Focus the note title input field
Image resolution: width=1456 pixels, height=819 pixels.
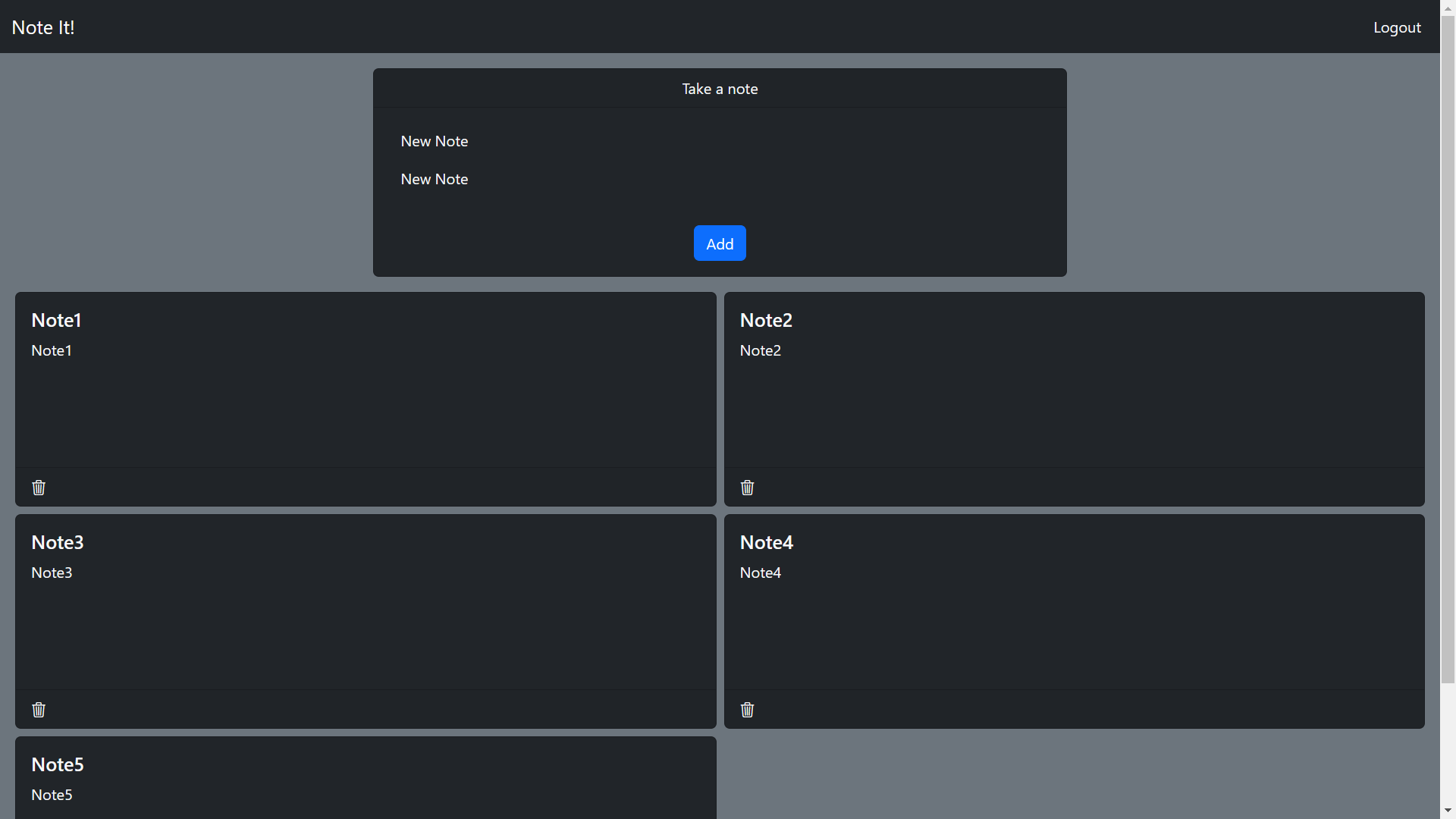pos(720,142)
